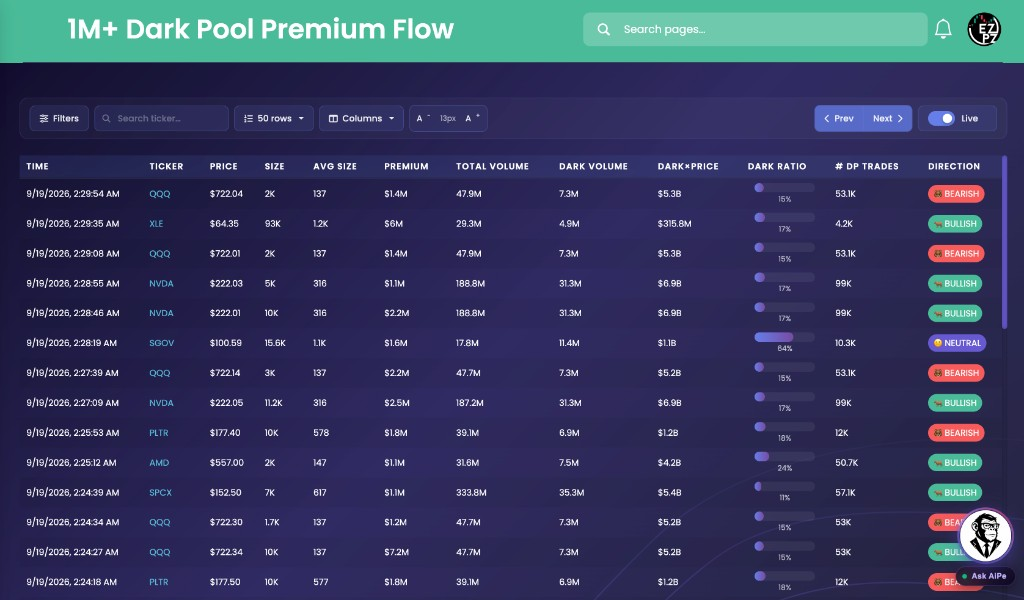Sort by the # DP TRADES header
Screen dimensions: 1024x600
tap(867, 166)
